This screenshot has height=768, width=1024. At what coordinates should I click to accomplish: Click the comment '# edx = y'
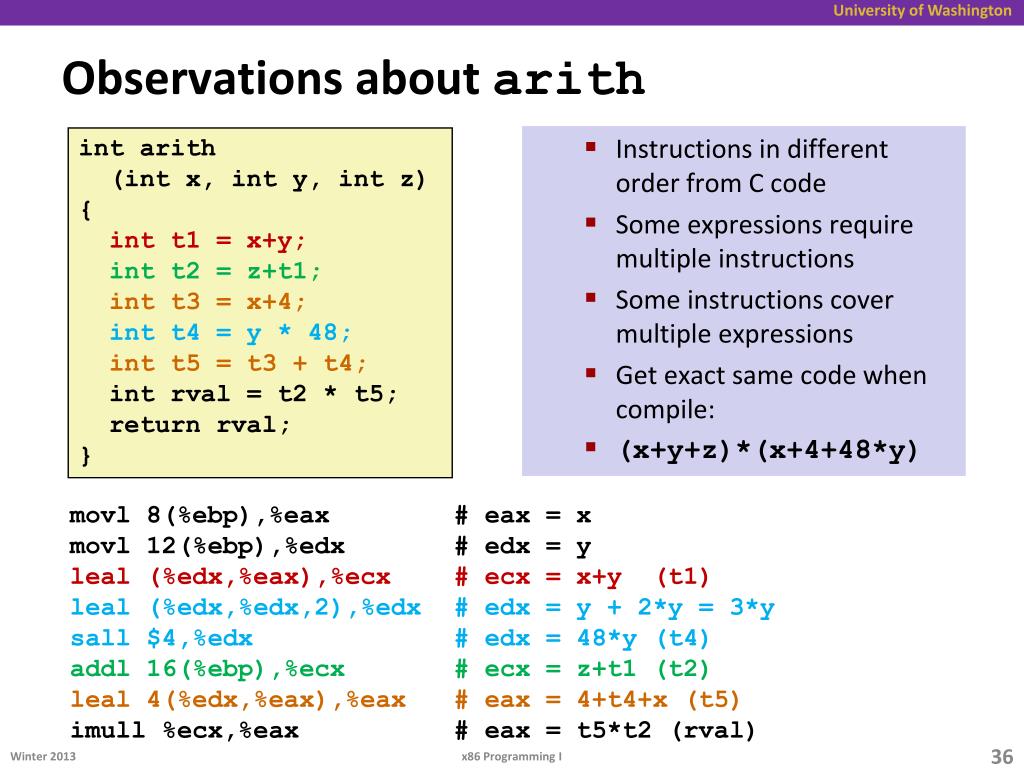[523, 546]
